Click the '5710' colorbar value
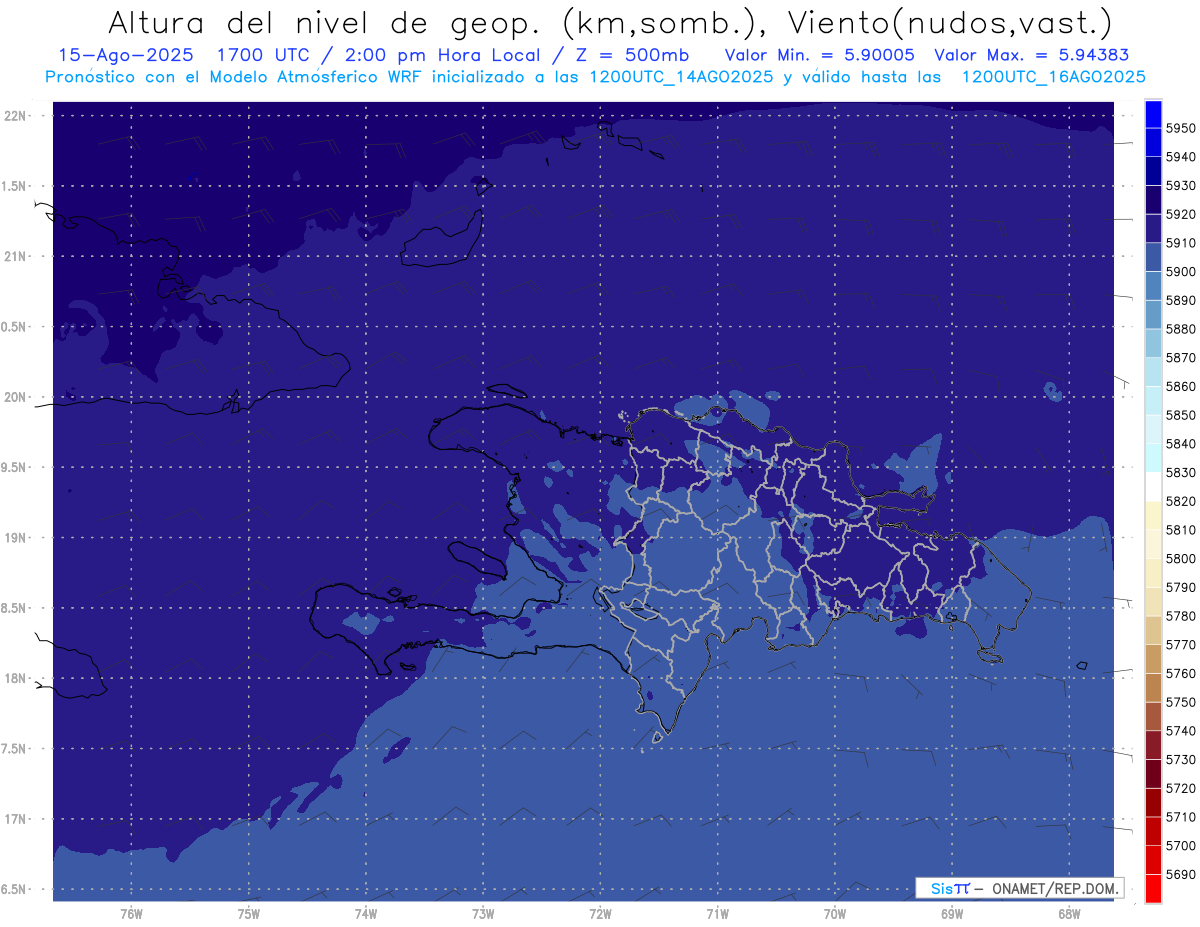 coord(1180,817)
